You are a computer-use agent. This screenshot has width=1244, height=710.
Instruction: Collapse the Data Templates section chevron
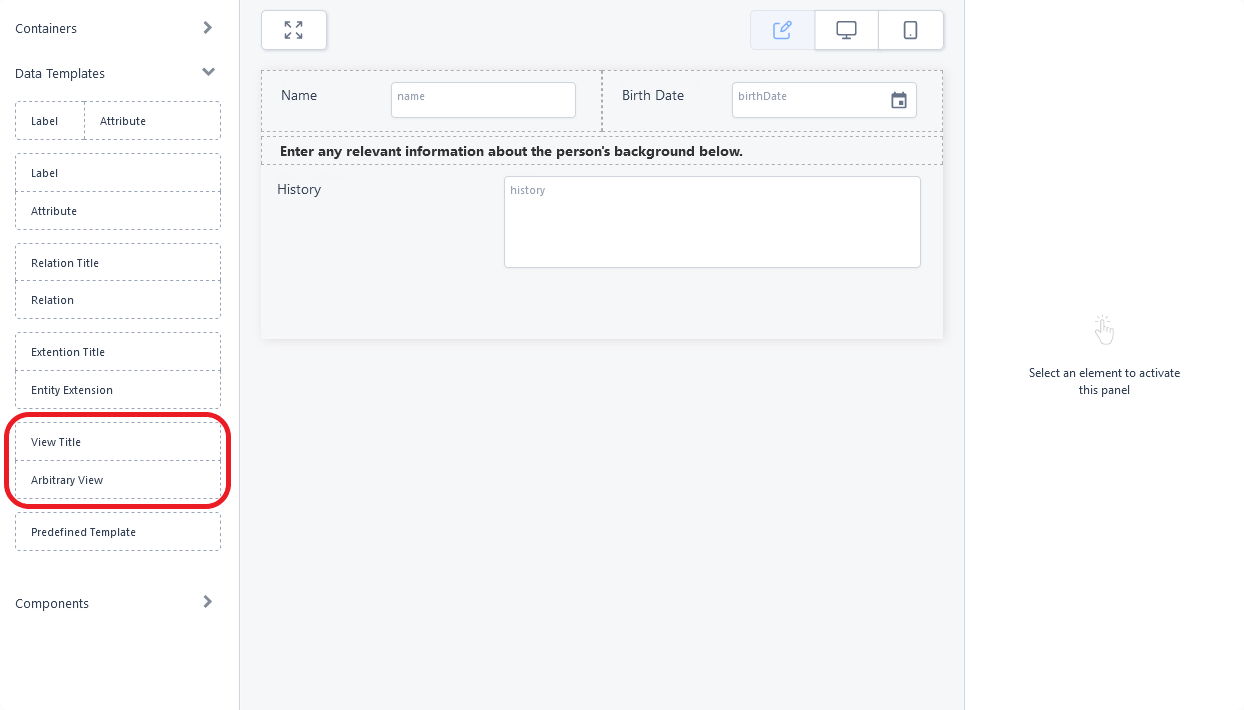click(x=208, y=72)
